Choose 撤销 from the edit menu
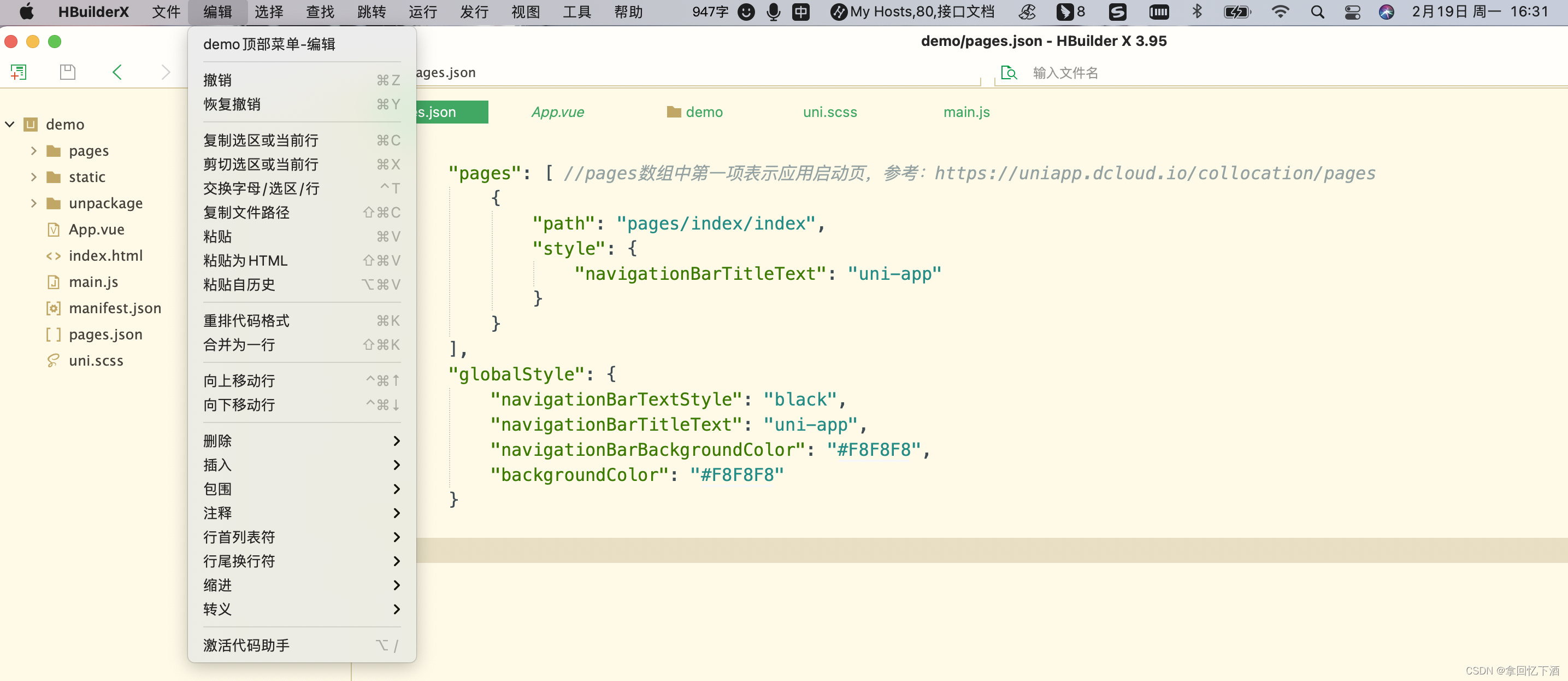Screen dimensions: 1568x681 pyautogui.click(x=302, y=80)
